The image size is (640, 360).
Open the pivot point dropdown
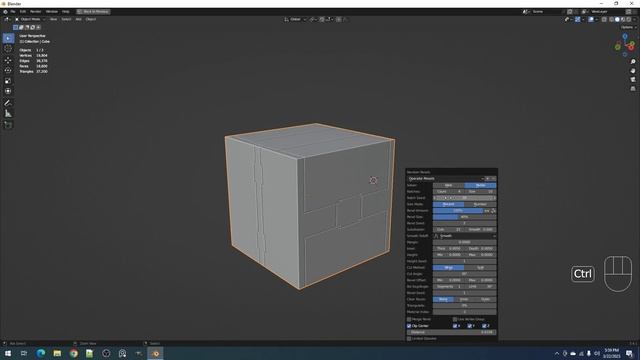313,19
